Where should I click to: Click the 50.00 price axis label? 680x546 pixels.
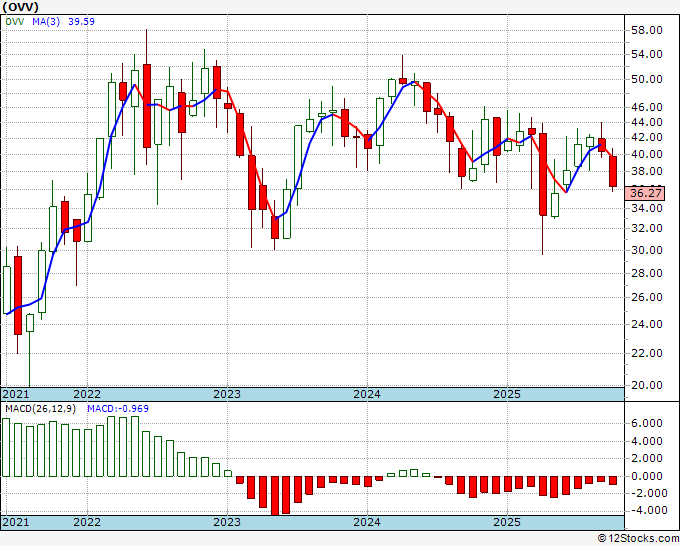647,79
